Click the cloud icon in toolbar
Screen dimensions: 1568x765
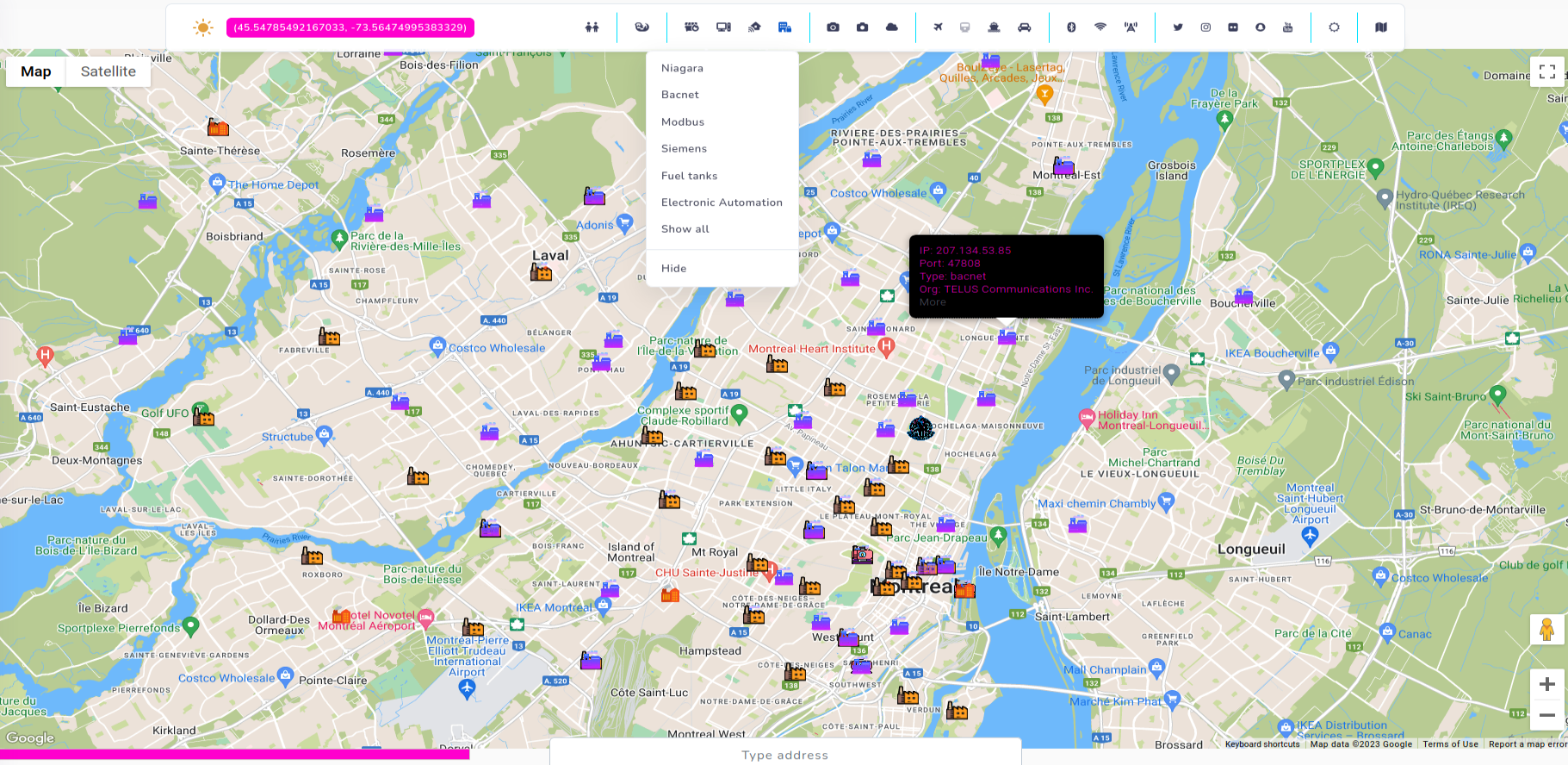[x=892, y=28]
